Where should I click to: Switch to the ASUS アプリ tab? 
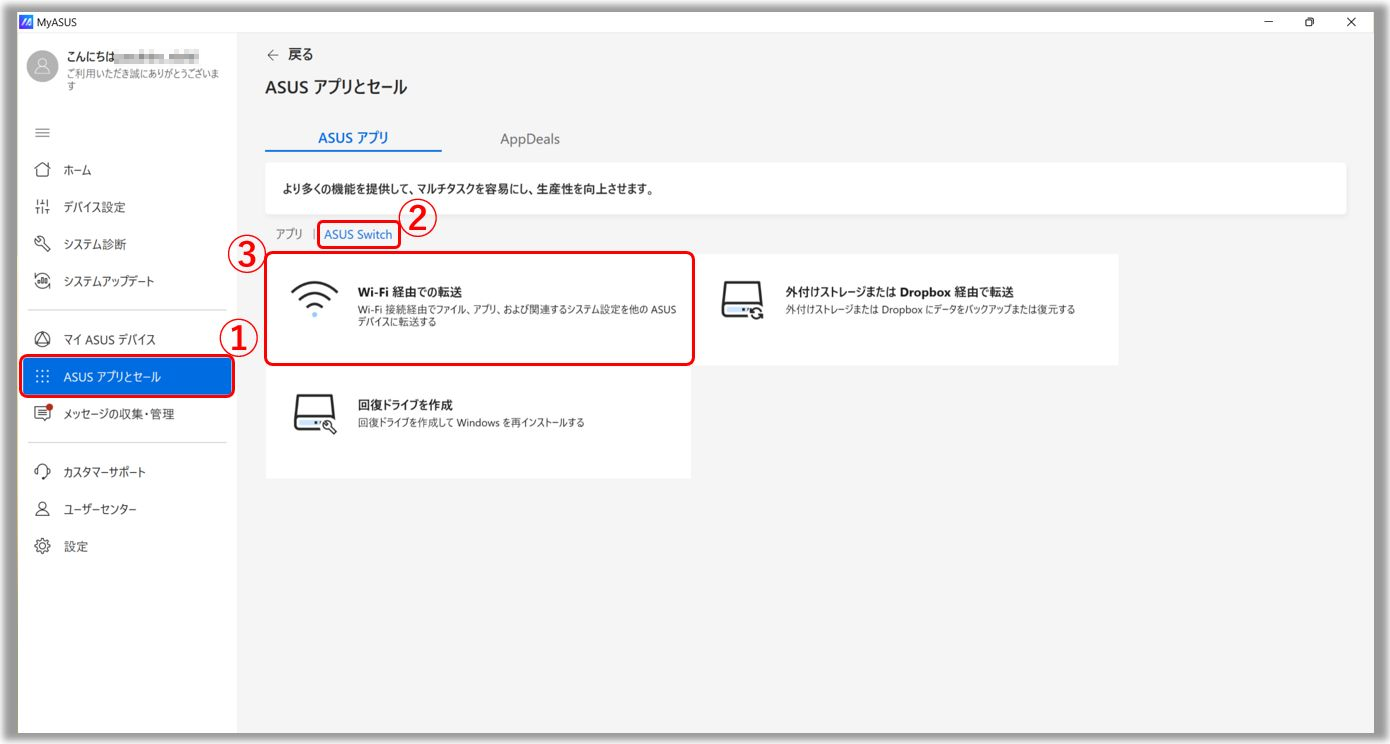[353, 138]
